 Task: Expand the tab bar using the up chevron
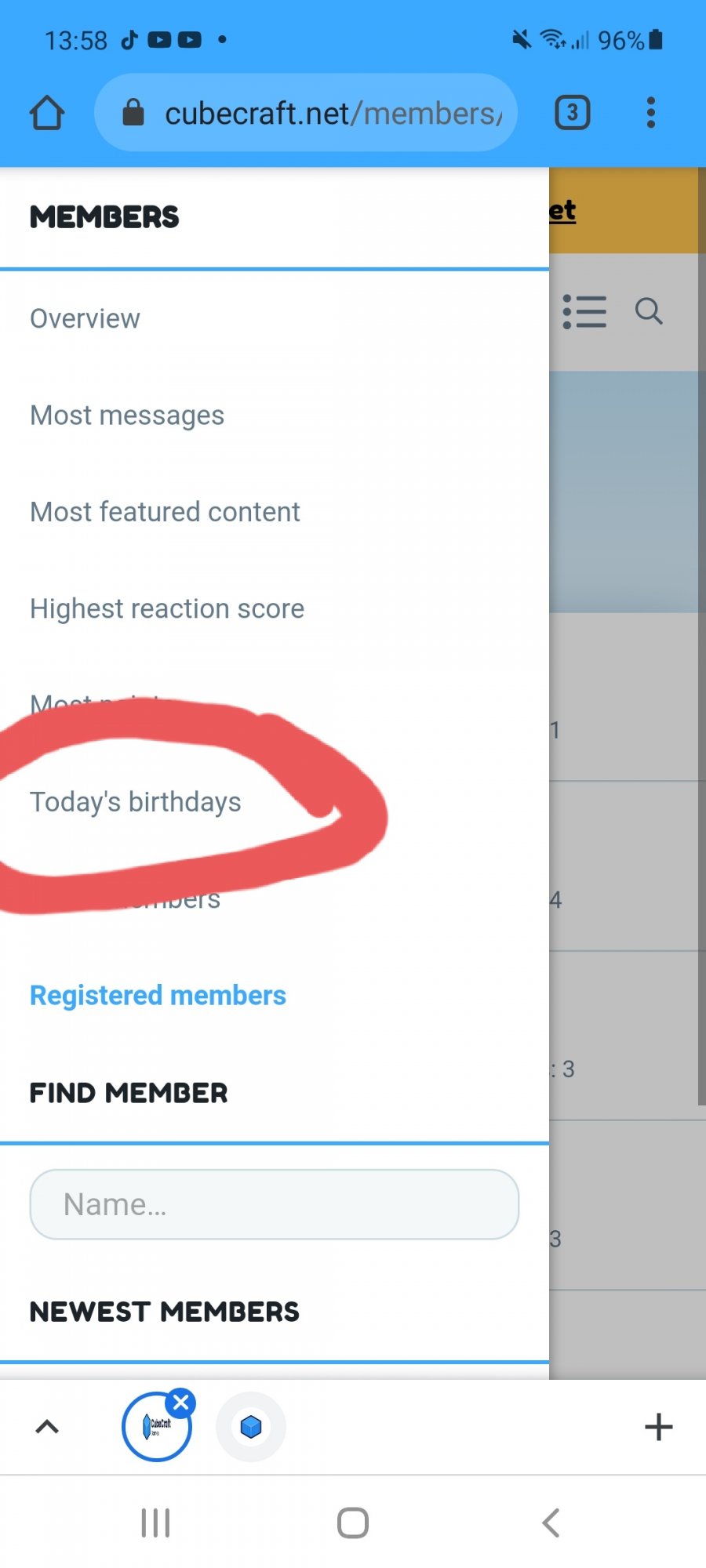(47, 1427)
